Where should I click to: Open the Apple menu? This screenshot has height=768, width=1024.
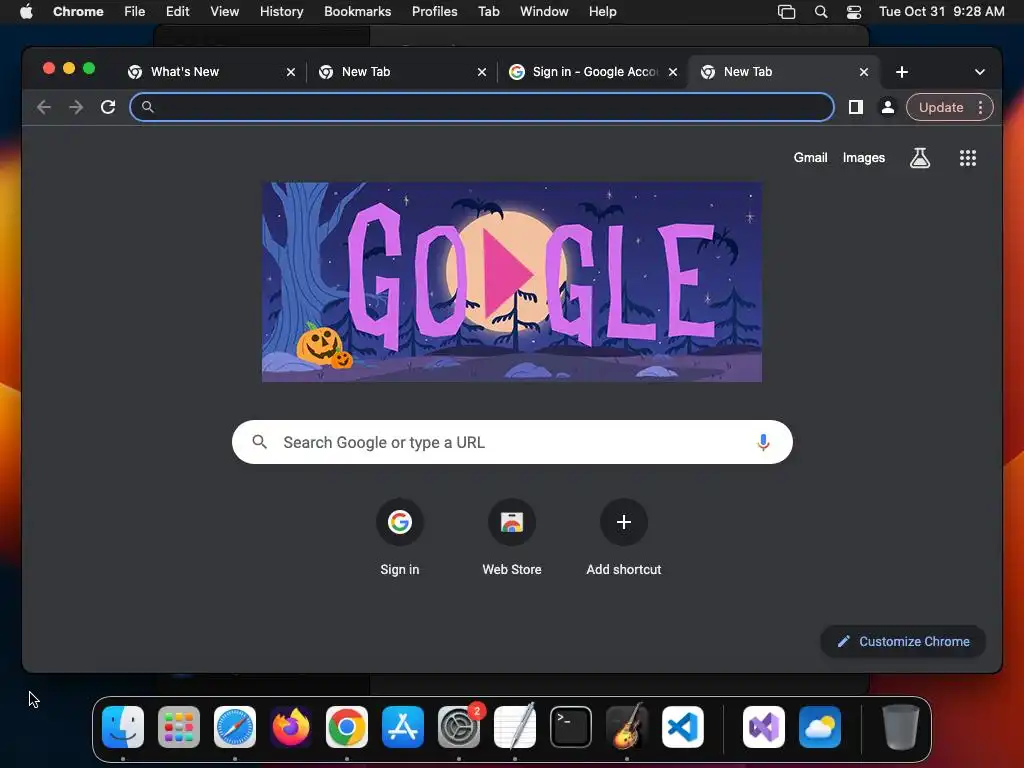click(26, 12)
